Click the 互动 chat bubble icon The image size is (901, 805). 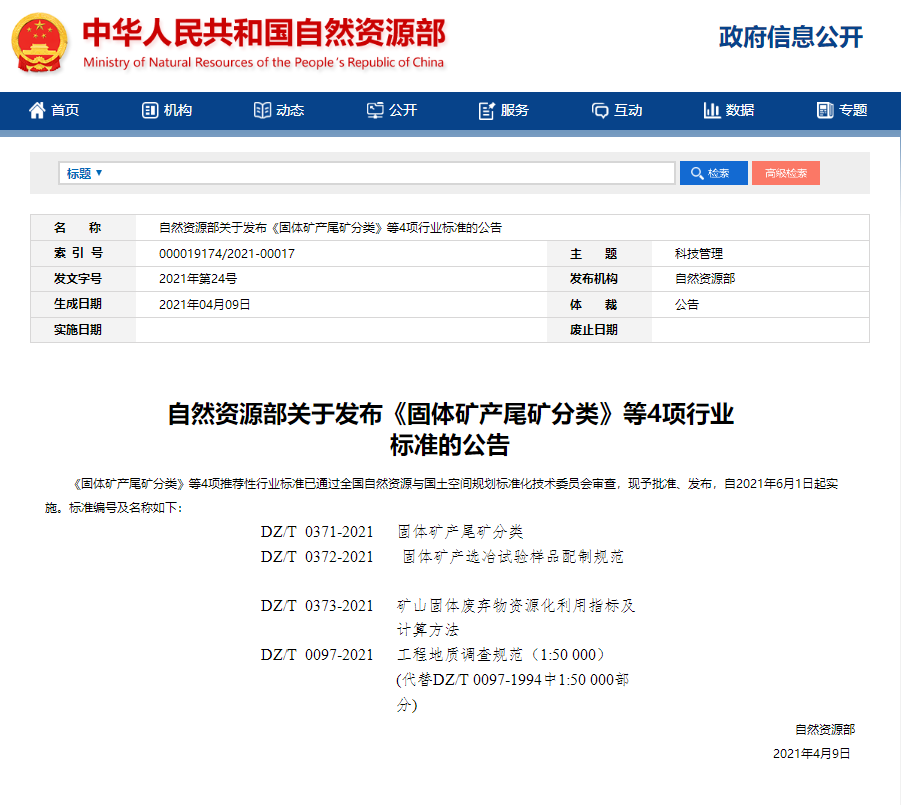[x=600, y=110]
